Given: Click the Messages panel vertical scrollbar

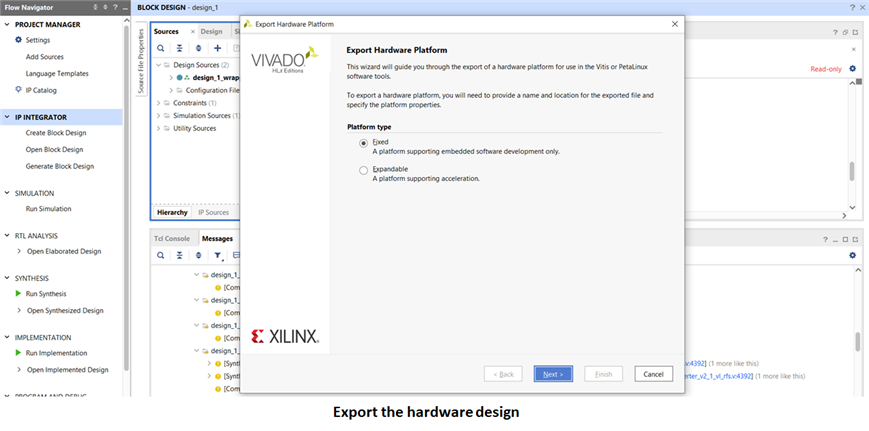Looking at the screenshot, I should (858, 341).
